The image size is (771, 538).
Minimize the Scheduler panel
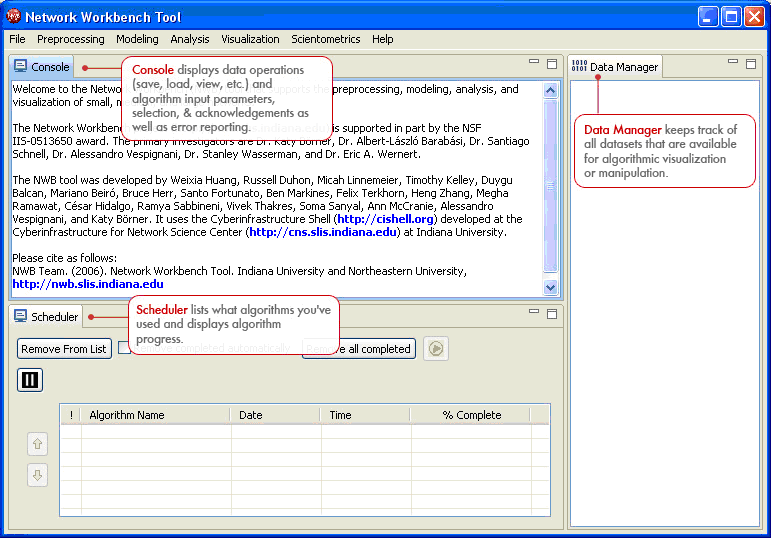(534, 312)
